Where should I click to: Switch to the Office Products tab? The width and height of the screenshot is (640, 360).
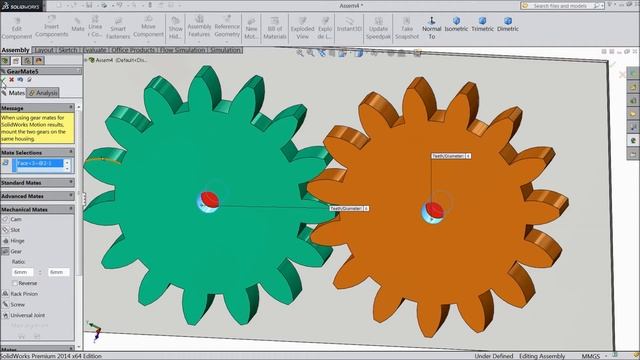(x=133, y=50)
